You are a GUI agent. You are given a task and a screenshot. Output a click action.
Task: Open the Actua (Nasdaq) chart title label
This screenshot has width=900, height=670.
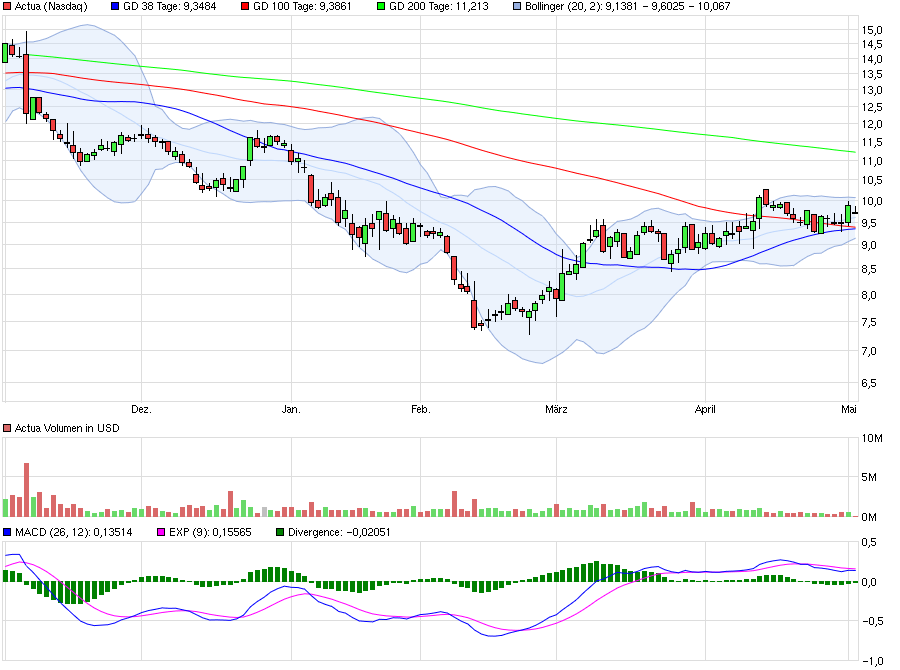click(50, 9)
